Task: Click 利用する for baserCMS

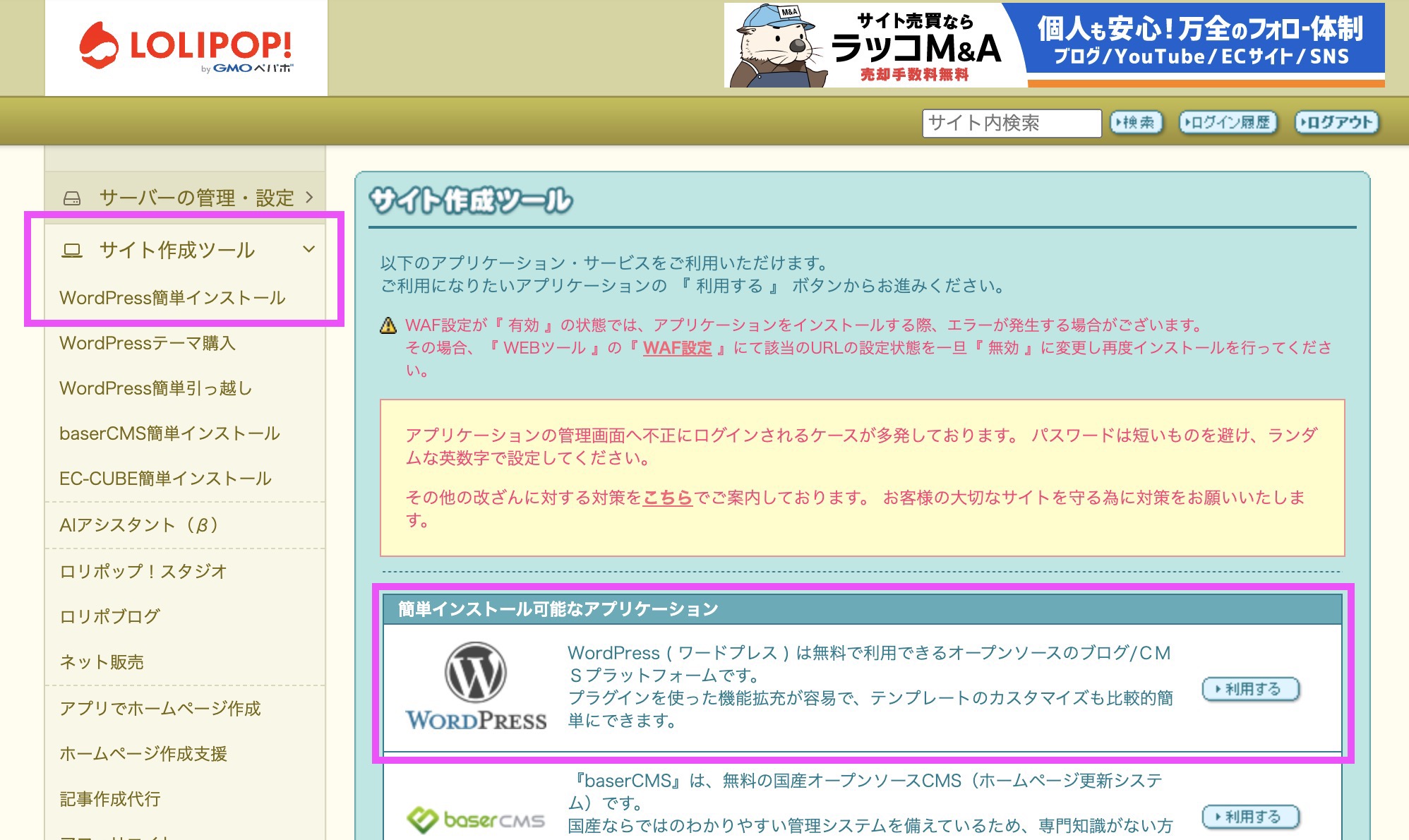Action: click(1251, 817)
